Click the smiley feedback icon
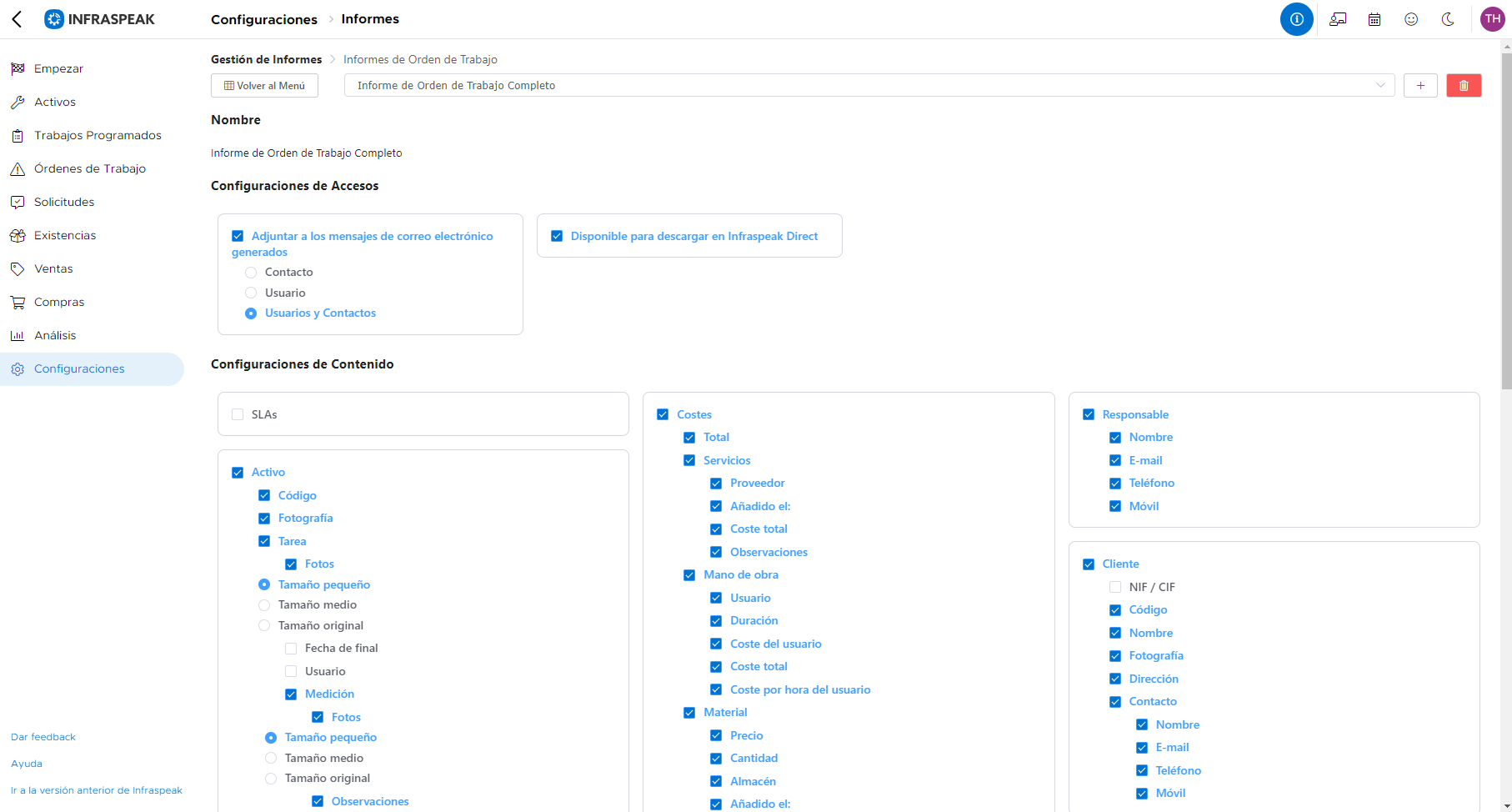 click(1411, 19)
